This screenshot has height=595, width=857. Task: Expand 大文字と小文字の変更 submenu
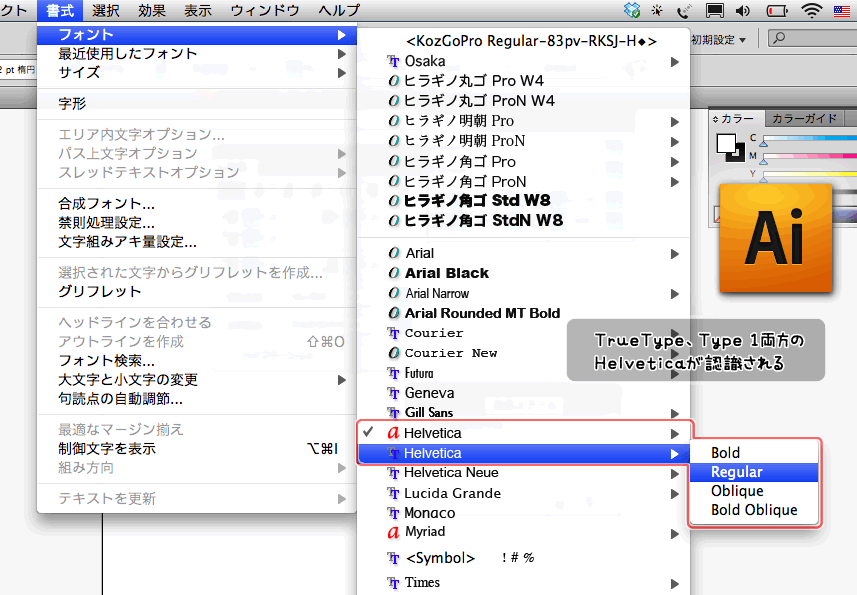click(x=197, y=380)
